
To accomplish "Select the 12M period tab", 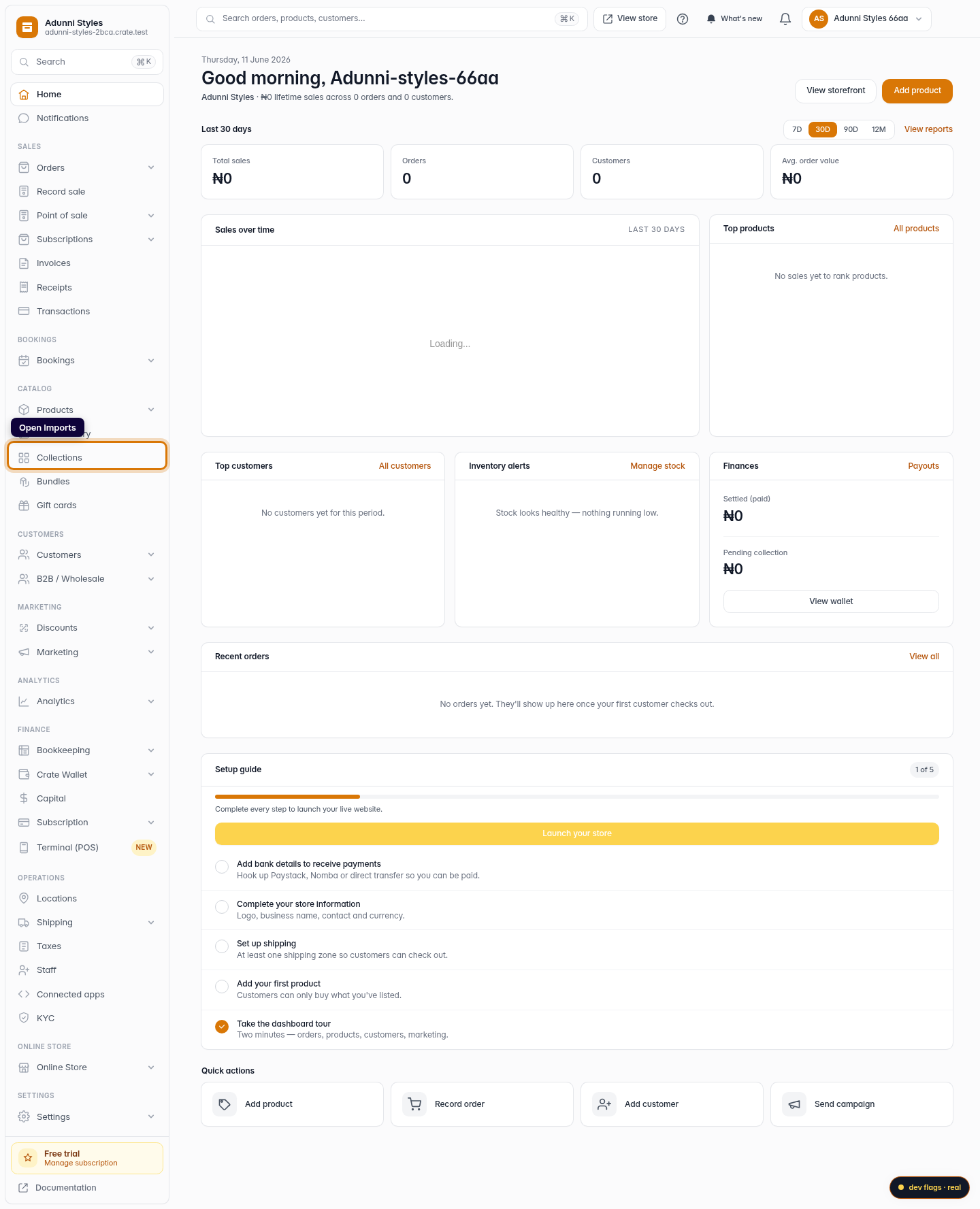I will (x=879, y=129).
